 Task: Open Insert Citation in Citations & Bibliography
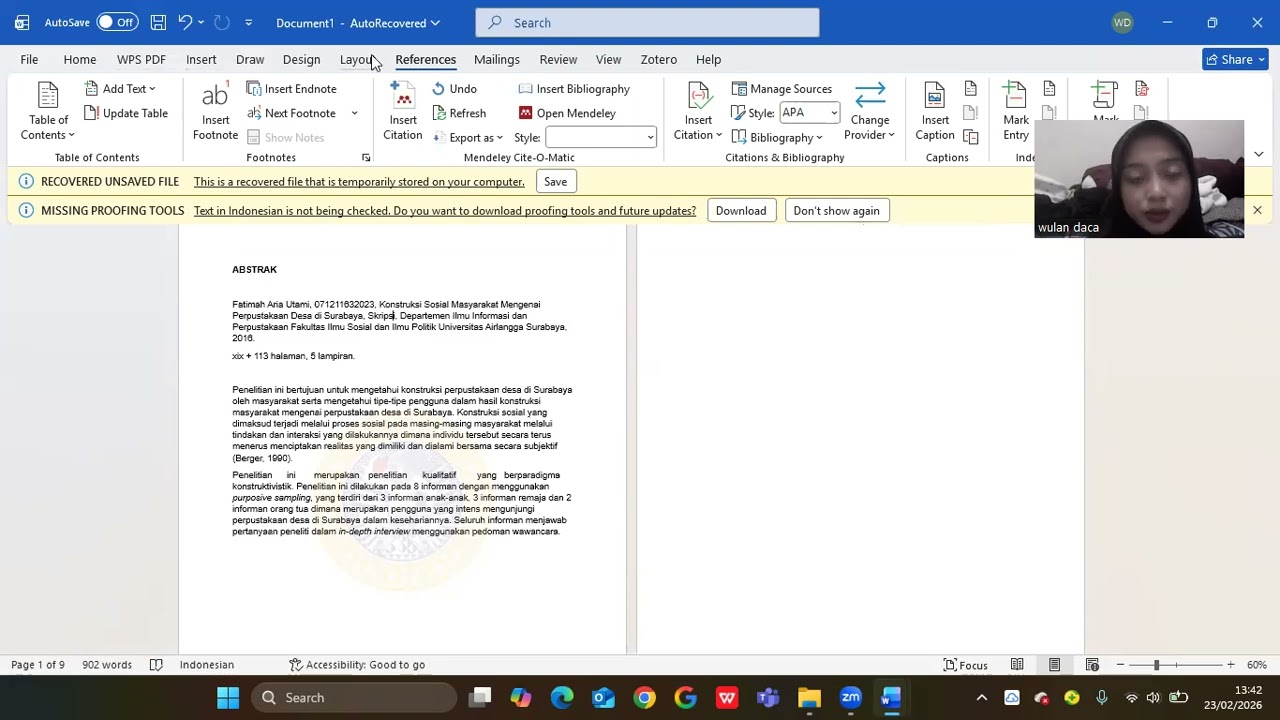(x=698, y=112)
